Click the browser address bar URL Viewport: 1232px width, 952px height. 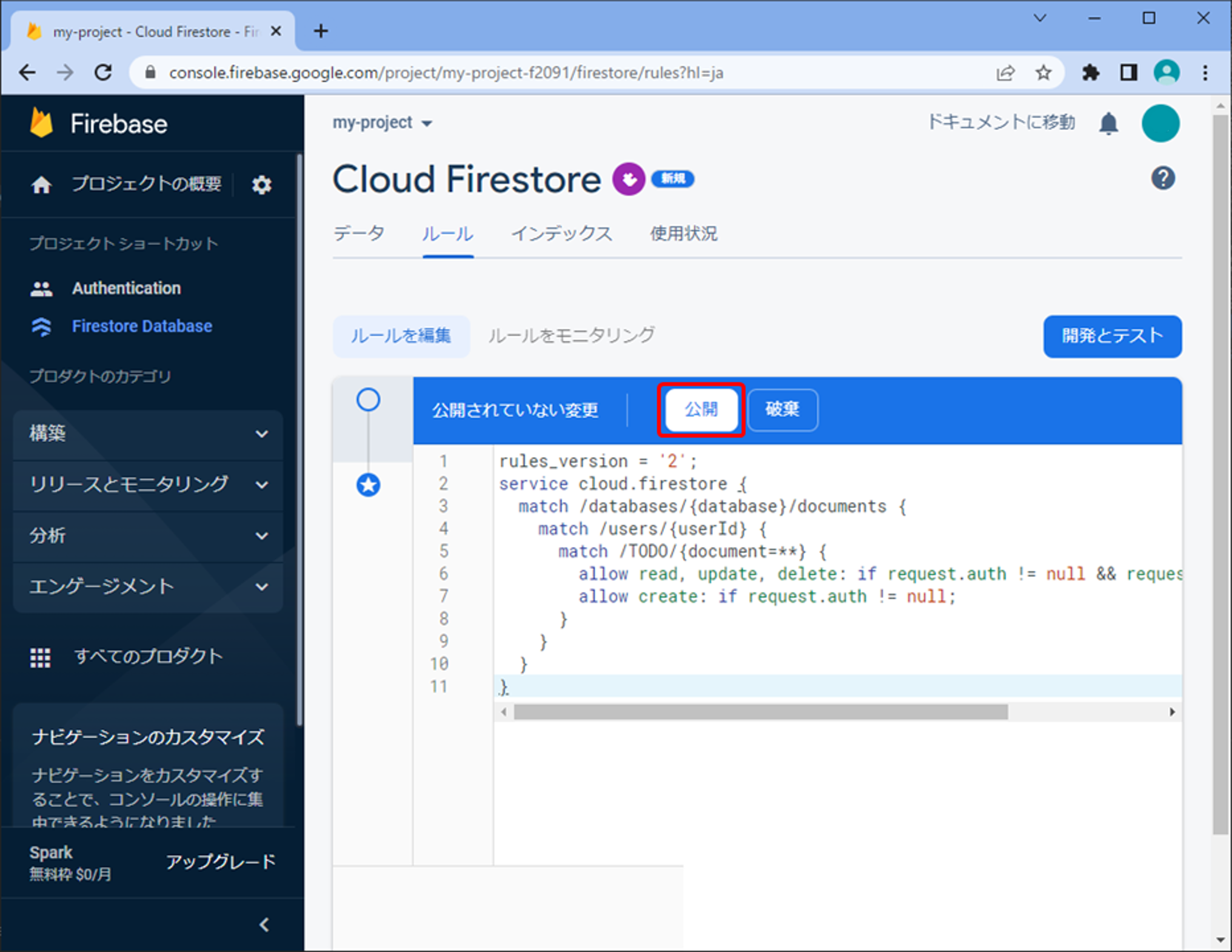446,73
